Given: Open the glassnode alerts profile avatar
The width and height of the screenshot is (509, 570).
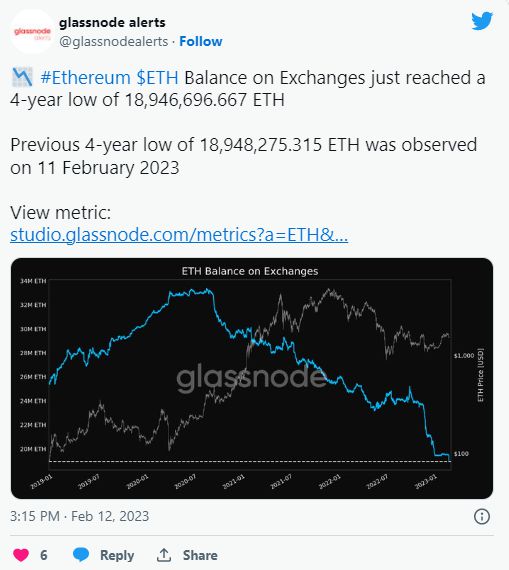Looking at the screenshot, I should click(32, 32).
